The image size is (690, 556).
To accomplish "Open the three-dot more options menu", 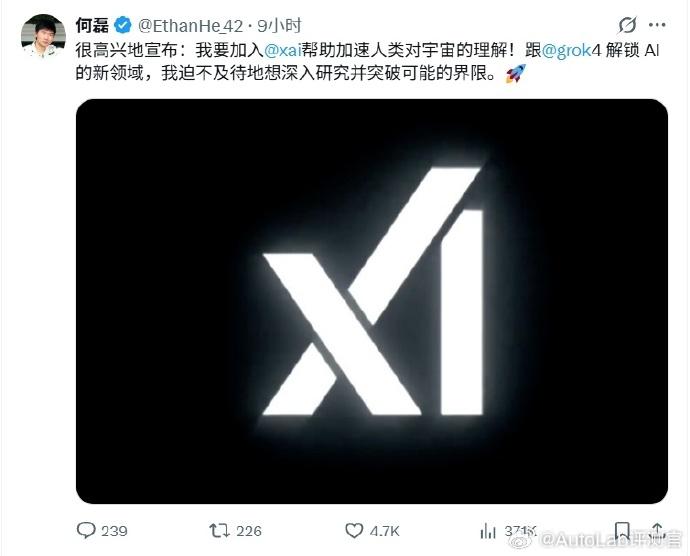I will [x=657, y=25].
